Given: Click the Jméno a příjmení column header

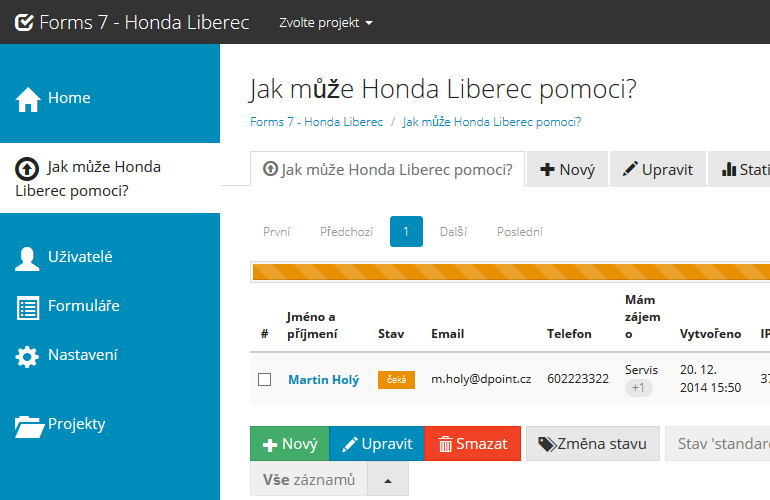Looking at the screenshot, I should pos(312,325).
